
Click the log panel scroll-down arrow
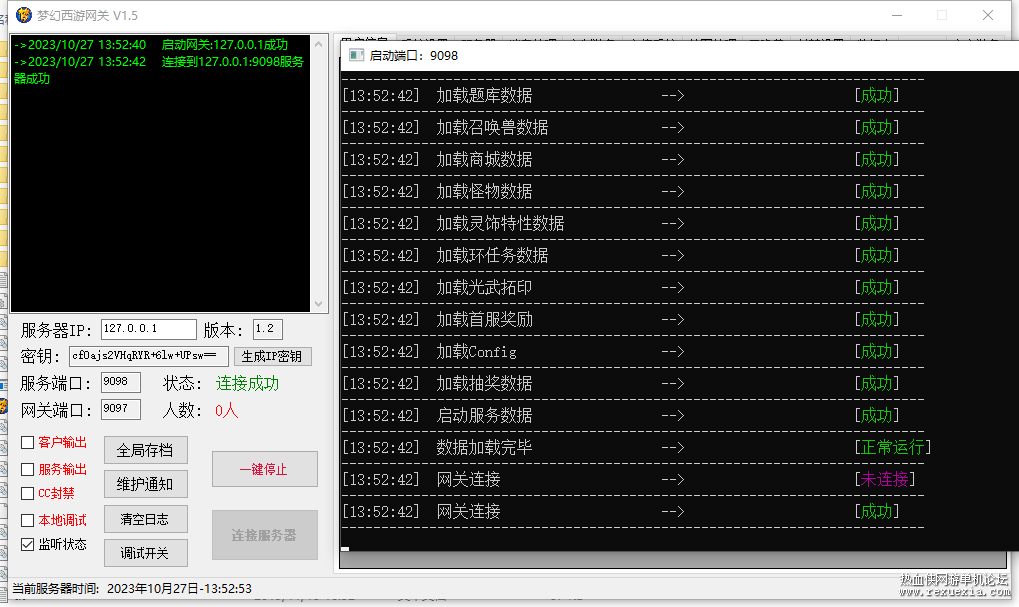coord(318,304)
